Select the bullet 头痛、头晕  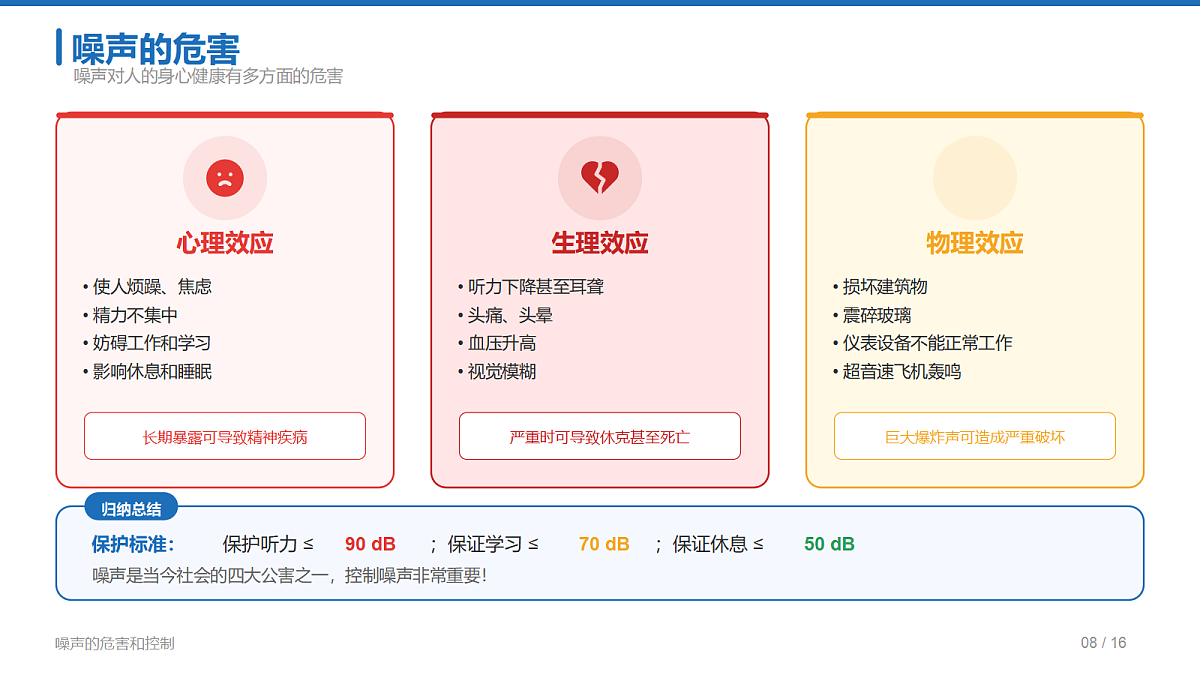(x=505, y=315)
